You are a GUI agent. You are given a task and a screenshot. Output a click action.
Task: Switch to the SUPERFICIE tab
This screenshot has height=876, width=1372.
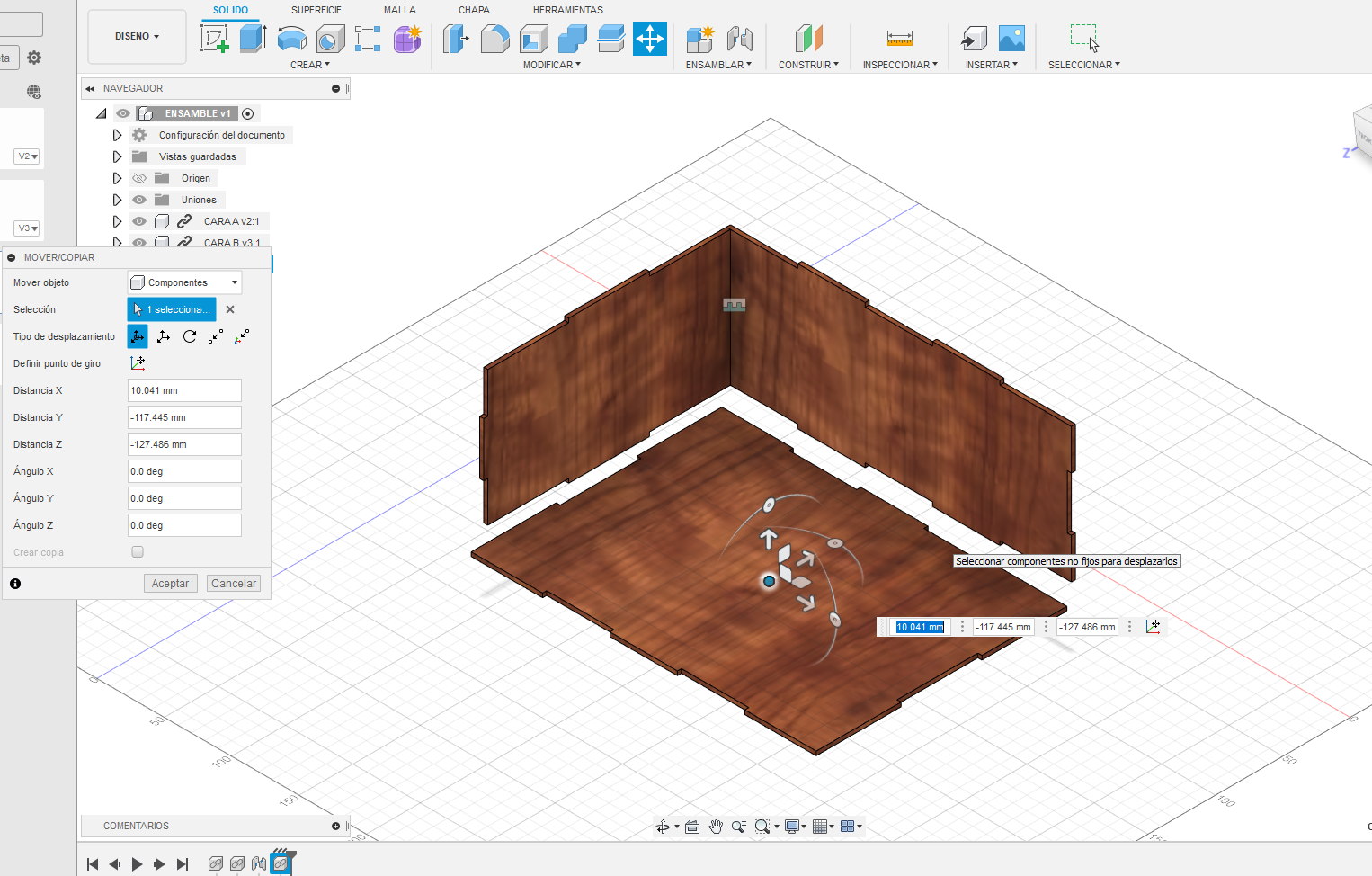point(316,10)
